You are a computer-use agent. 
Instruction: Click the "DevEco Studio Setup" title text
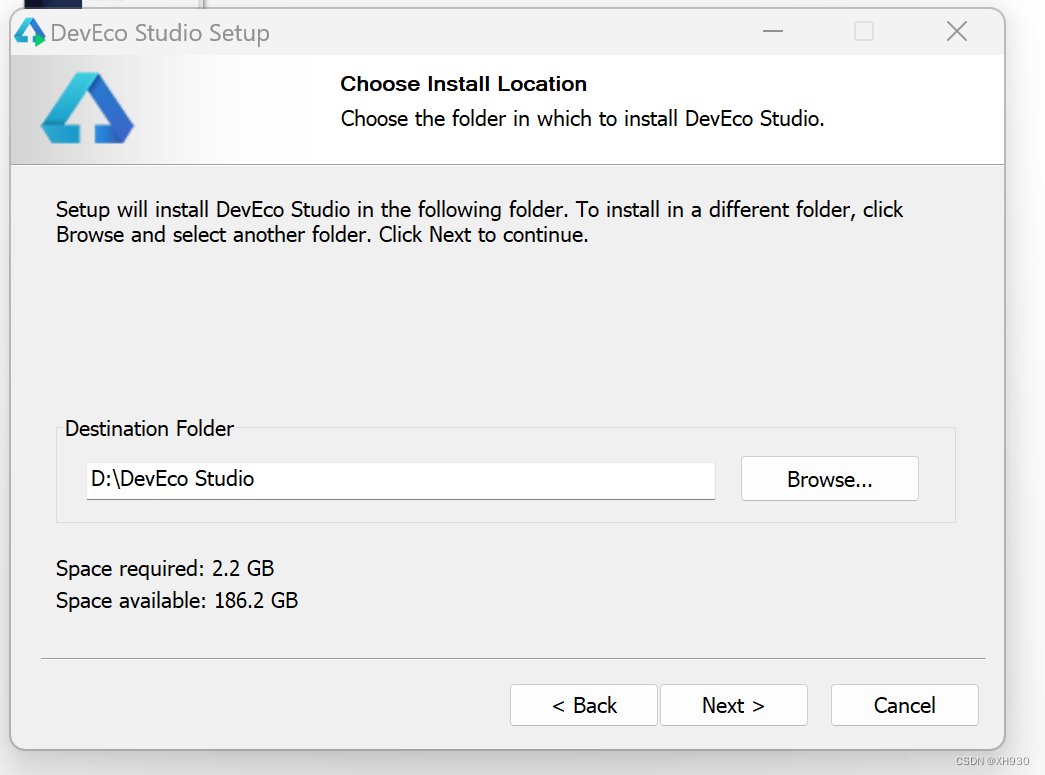pos(160,33)
